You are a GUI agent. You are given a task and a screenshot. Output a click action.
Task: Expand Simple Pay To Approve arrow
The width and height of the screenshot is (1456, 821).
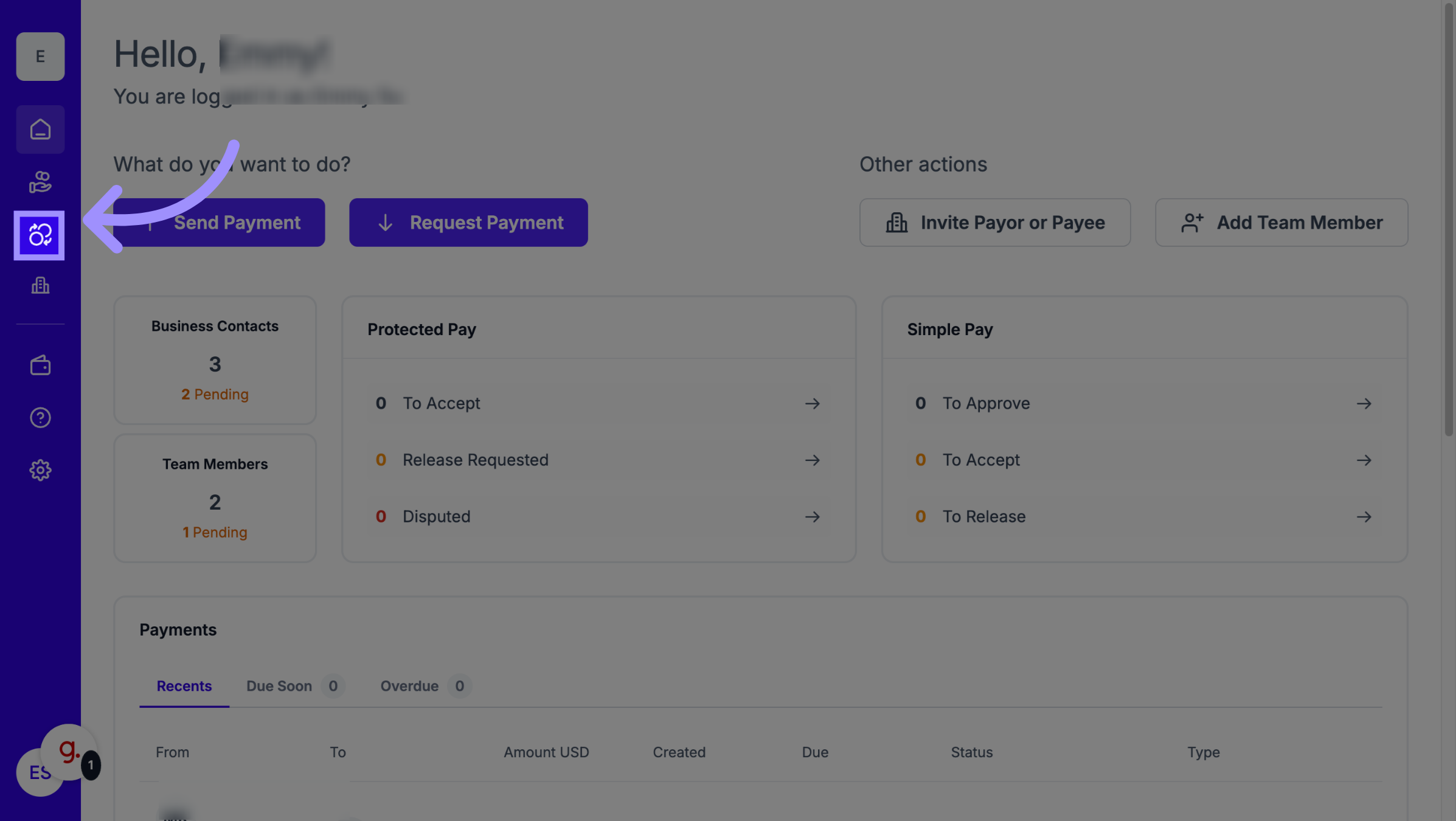click(1364, 404)
